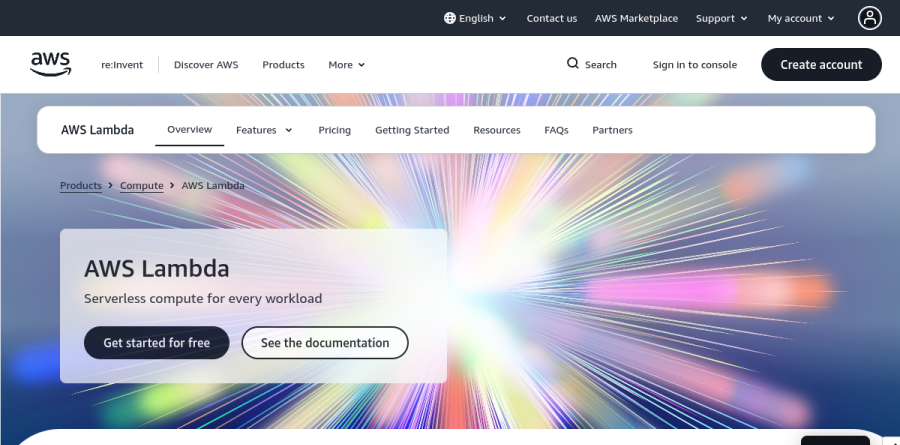This screenshot has width=900, height=445.
Task: Select the Getting Started tab
Action: (x=412, y=130)
